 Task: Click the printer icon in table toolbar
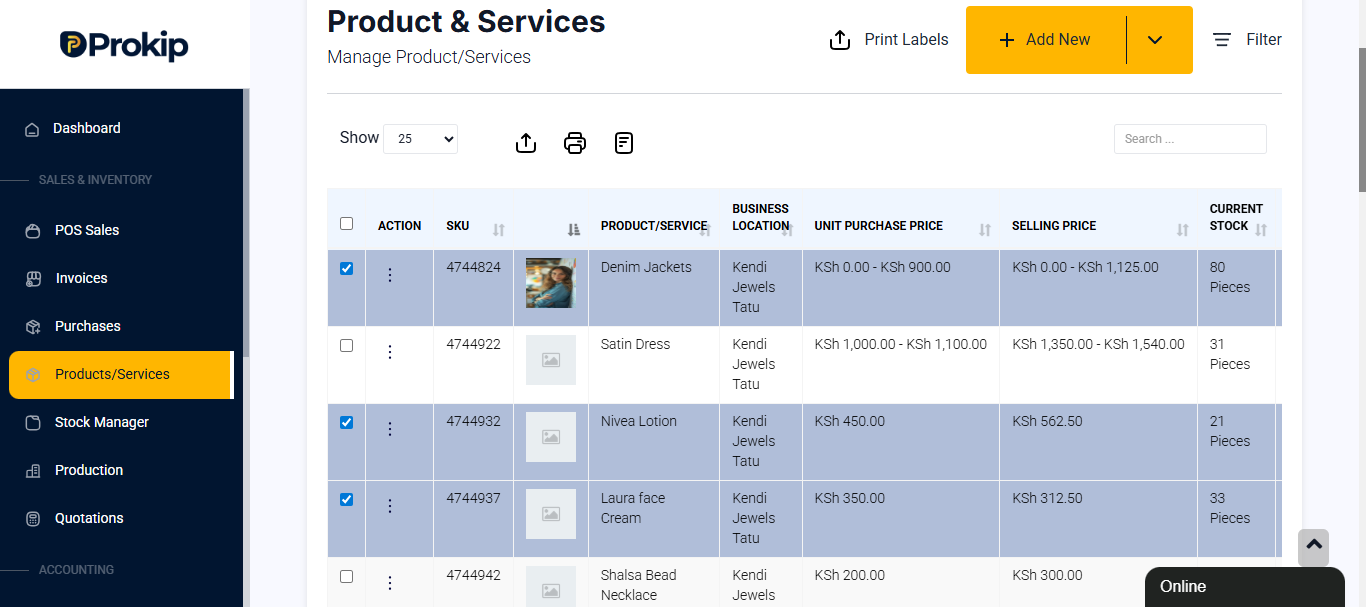575,143
